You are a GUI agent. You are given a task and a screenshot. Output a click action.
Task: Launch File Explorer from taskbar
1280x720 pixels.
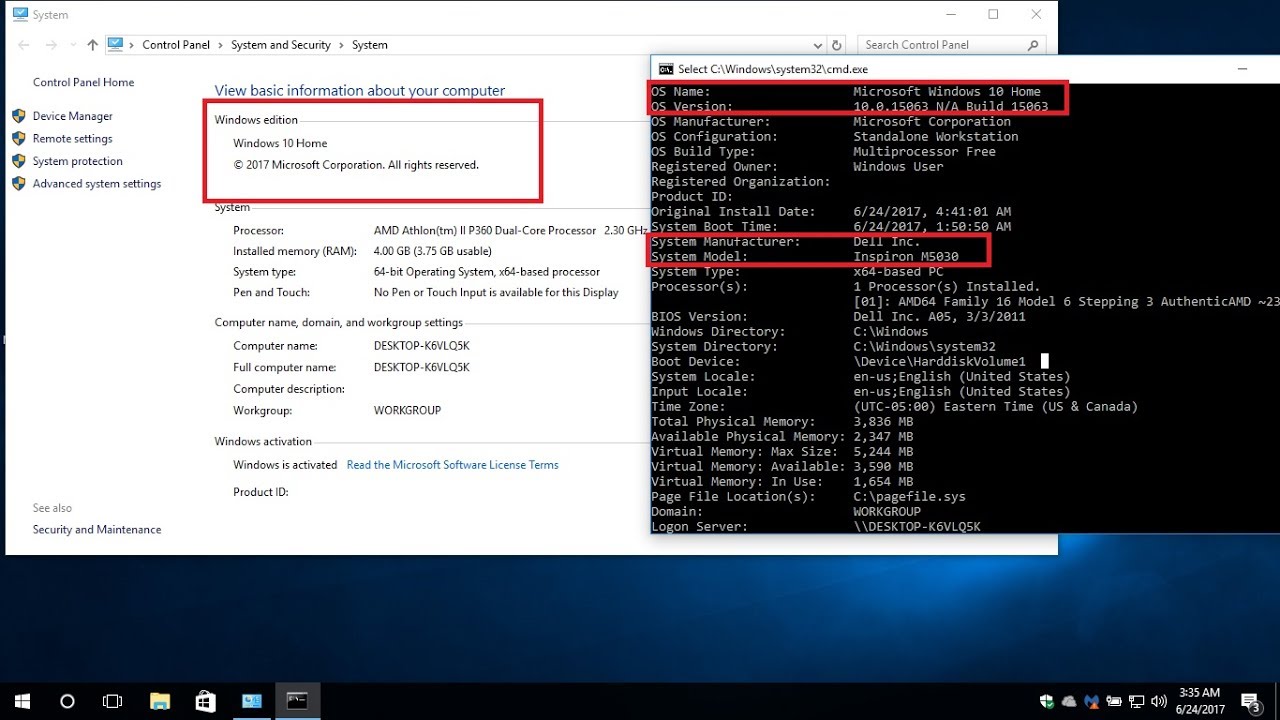click(x=159, y=701)
